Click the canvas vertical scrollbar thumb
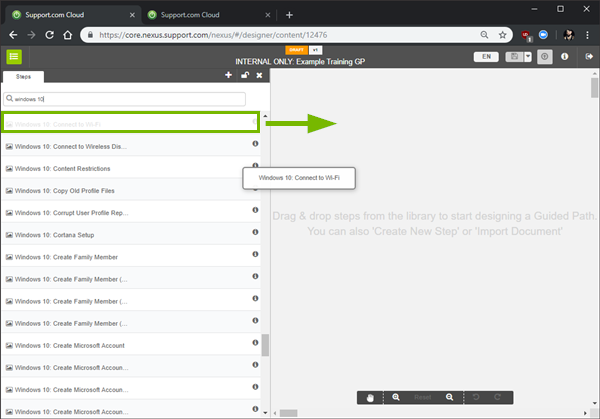Image resolution: width=600 pixels, height=419 pixels. 594,88
